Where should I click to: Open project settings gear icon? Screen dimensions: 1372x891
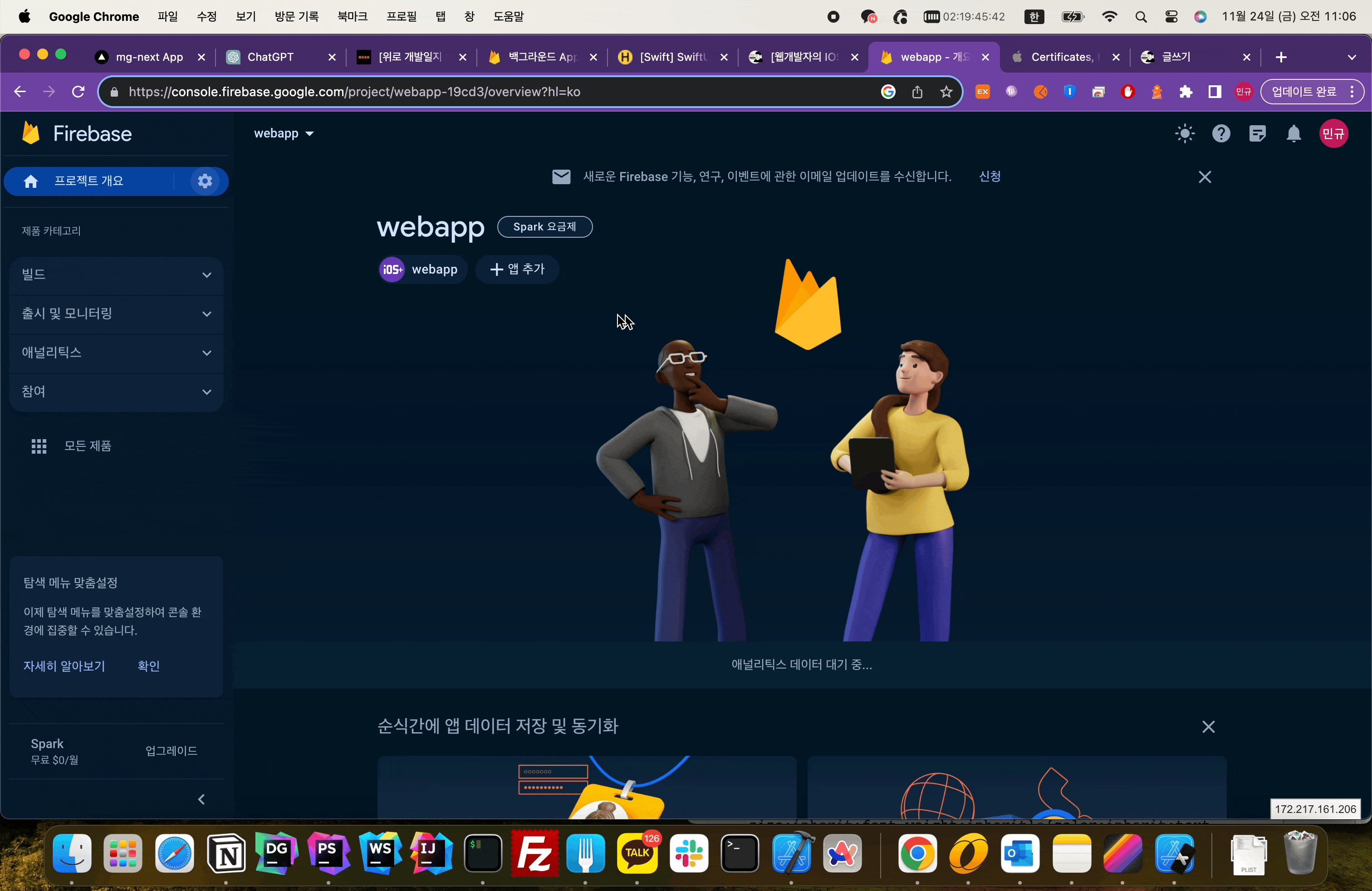click(205, 181)
